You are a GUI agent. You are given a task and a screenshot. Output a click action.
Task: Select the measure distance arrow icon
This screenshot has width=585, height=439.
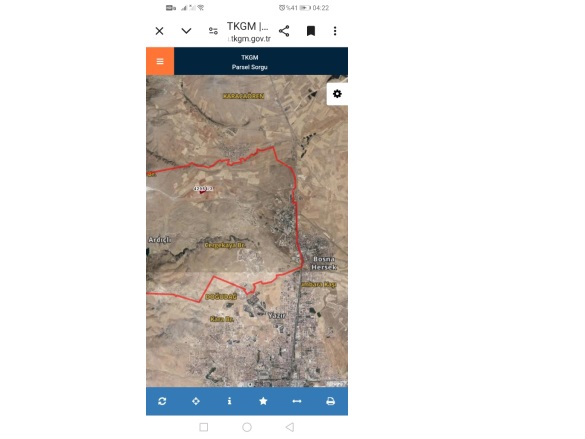pyautogui.click(x=297, y=401)
